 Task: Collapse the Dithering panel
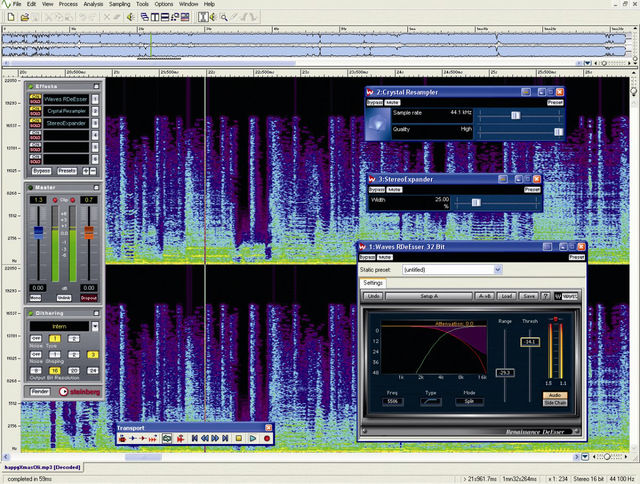96,313
